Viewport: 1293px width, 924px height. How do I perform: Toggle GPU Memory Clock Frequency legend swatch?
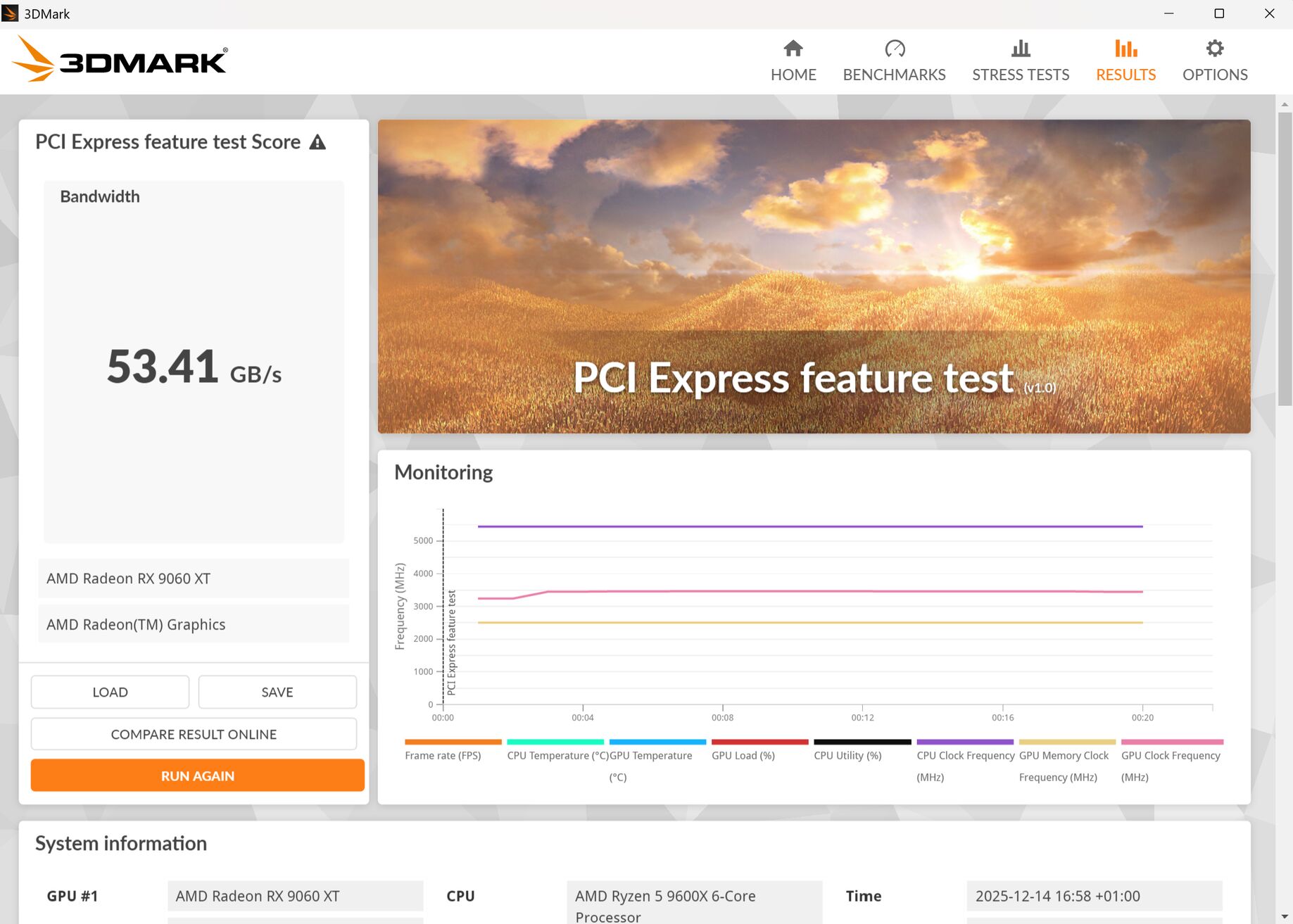[1067, 742]
